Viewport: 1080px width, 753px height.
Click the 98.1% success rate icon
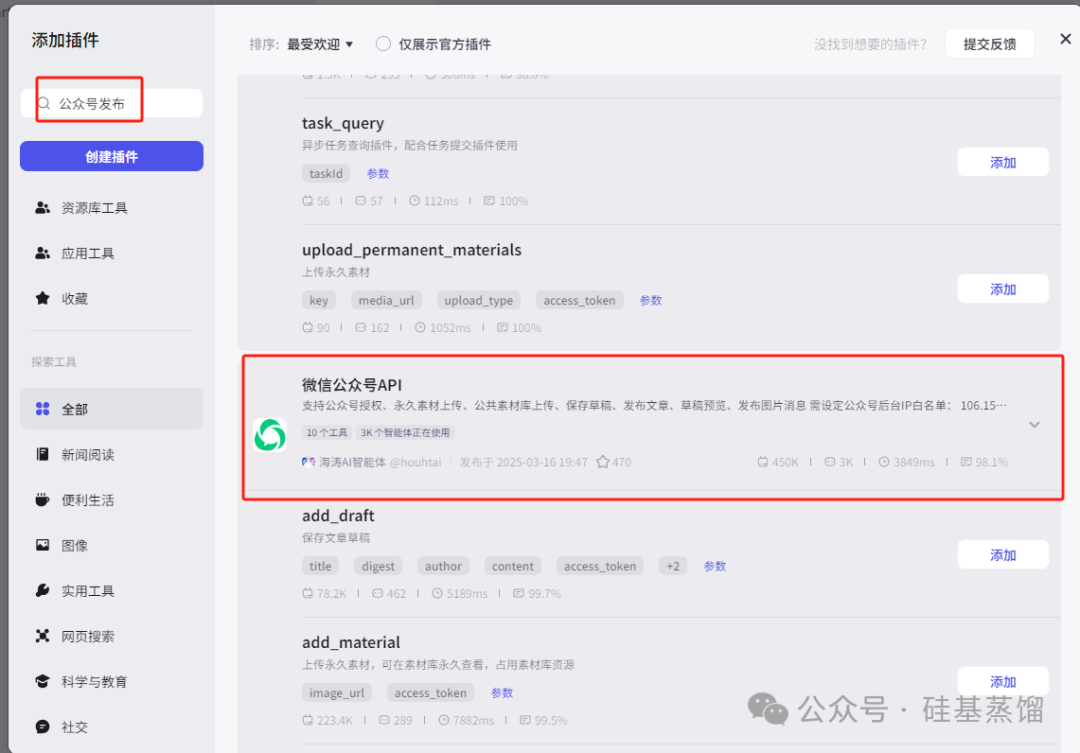click(x=966, y=462)
